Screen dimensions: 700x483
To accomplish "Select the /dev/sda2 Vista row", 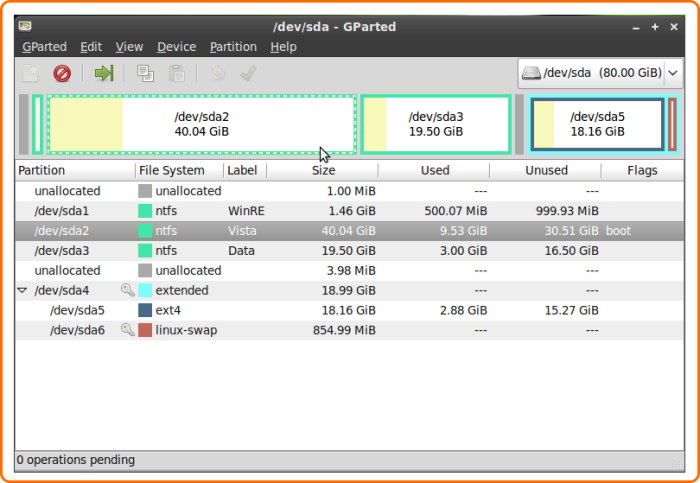I will [349, 231].
